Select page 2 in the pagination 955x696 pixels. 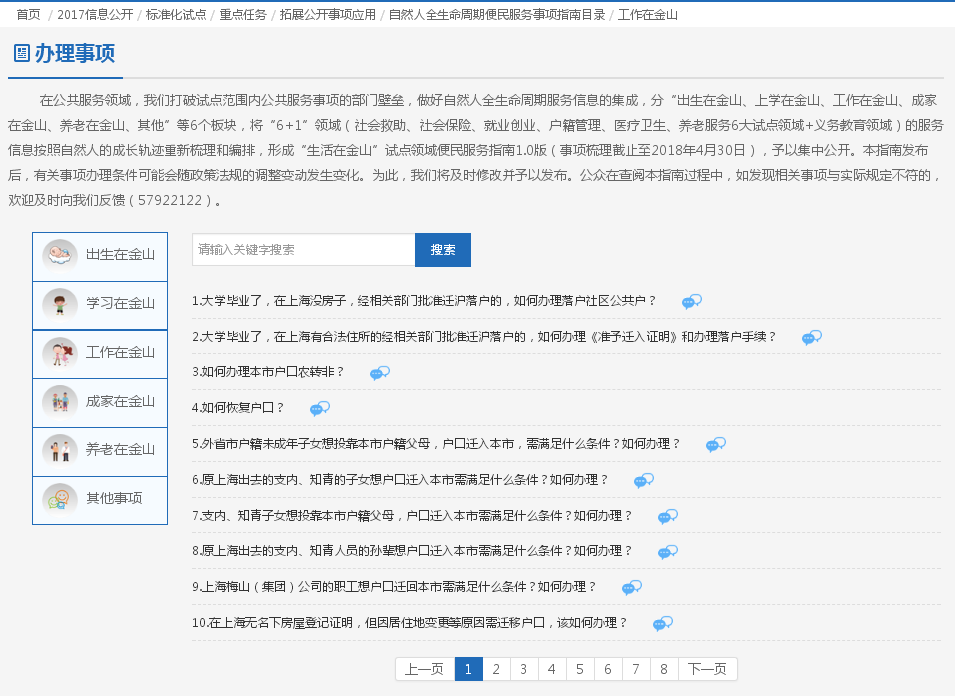pos(496,670)
